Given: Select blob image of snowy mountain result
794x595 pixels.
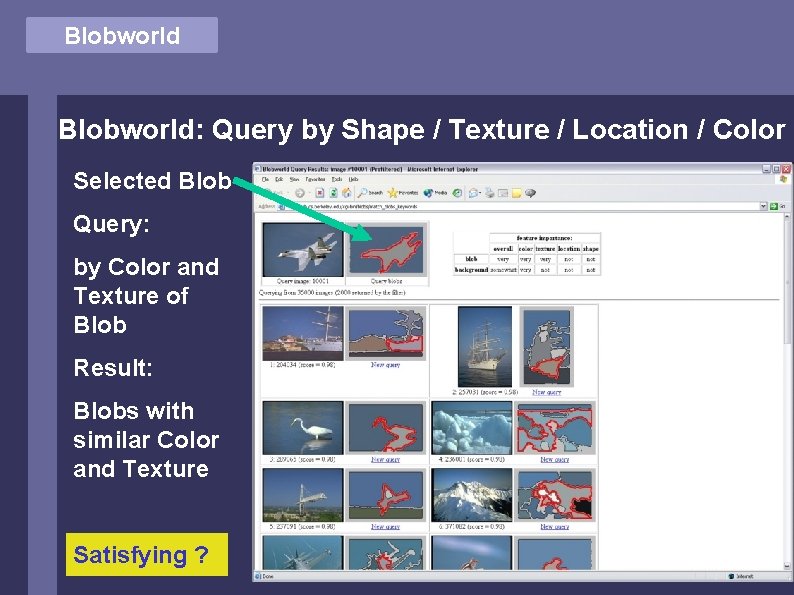Looking at the screenshot, I should point(555,495).
